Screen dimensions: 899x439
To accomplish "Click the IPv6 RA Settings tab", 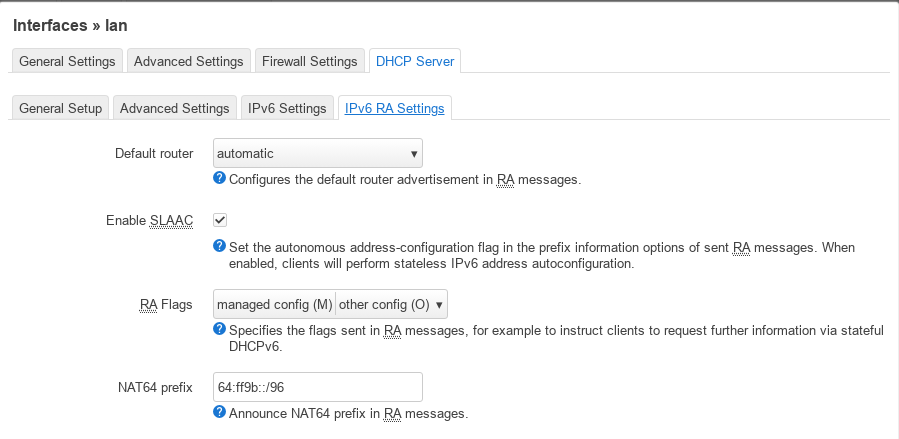I will coord(394,108).
